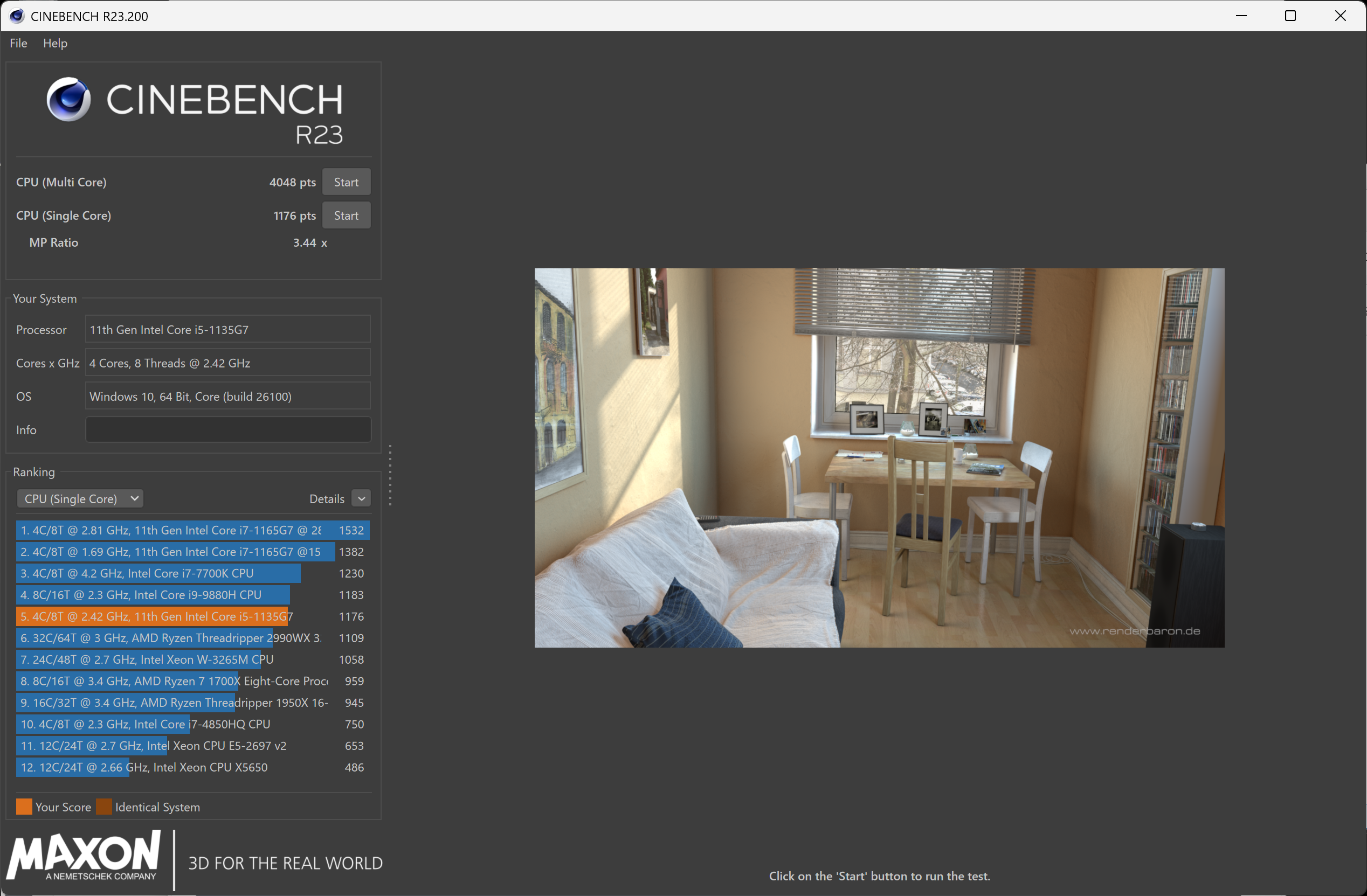This screenshot has height=896, width=1367.
Task: Click the orange Your Score legend swatch
Action: coord(24,807)
